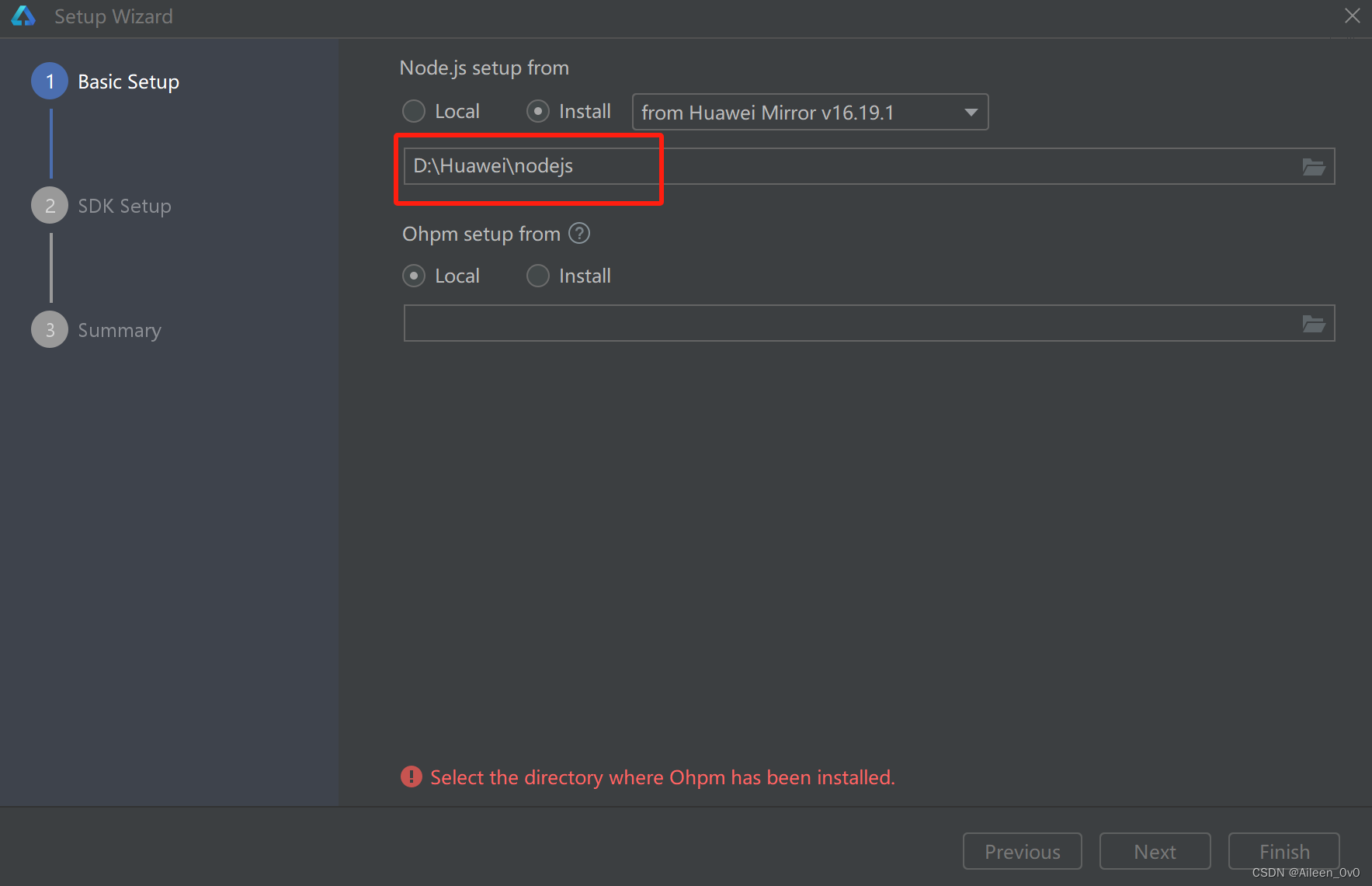
Task: Click the Ohpm directory error message text
Action: (662, 777)
